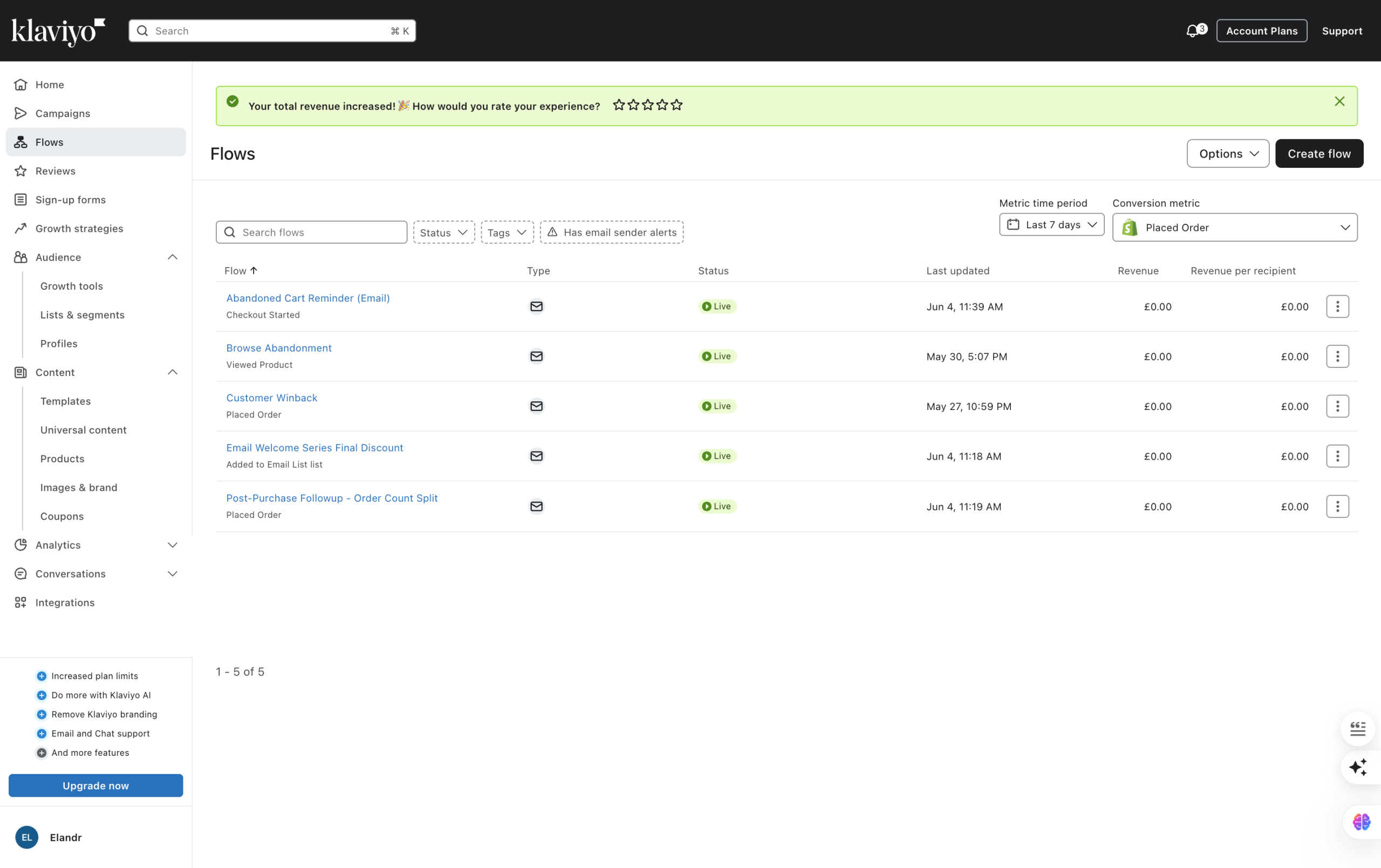The height and width of the screenshot is (868, 1381).
Task: Open the Status filter dropdown
Action: click(443, 233)
